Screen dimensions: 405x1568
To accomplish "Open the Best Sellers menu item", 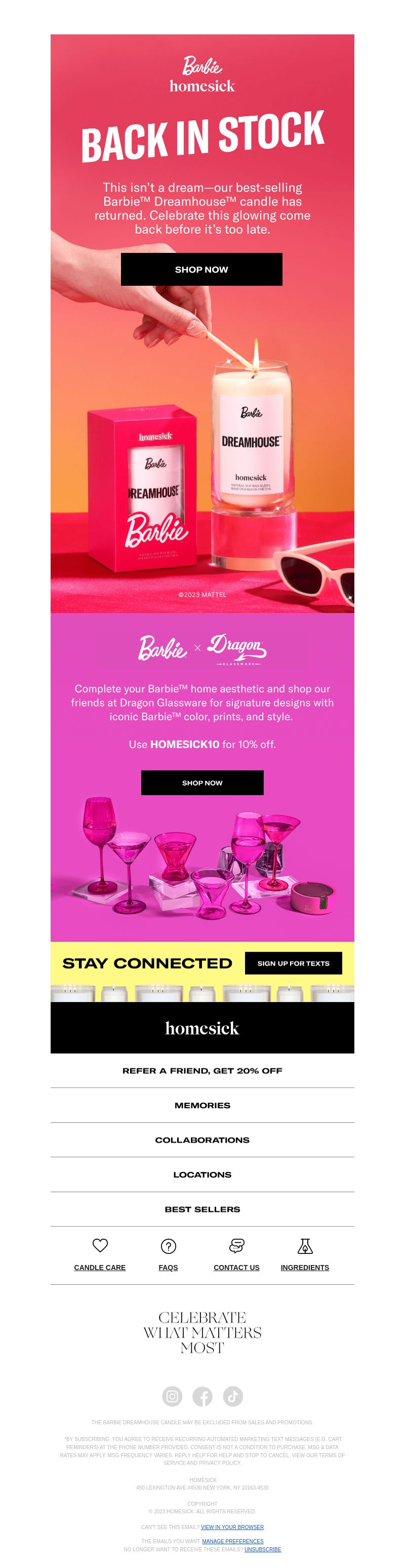I will click(x=202, y=1209).
